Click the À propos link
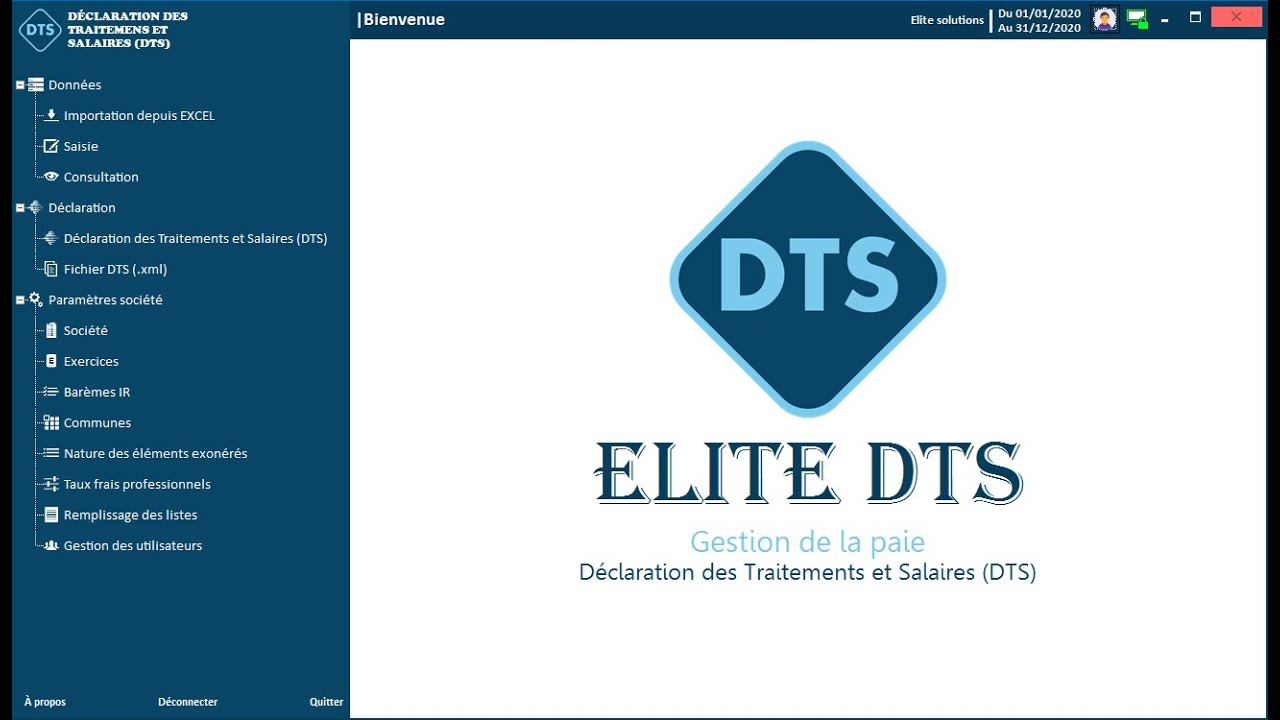Viewport: 1280px width, 720px height. 45,702
